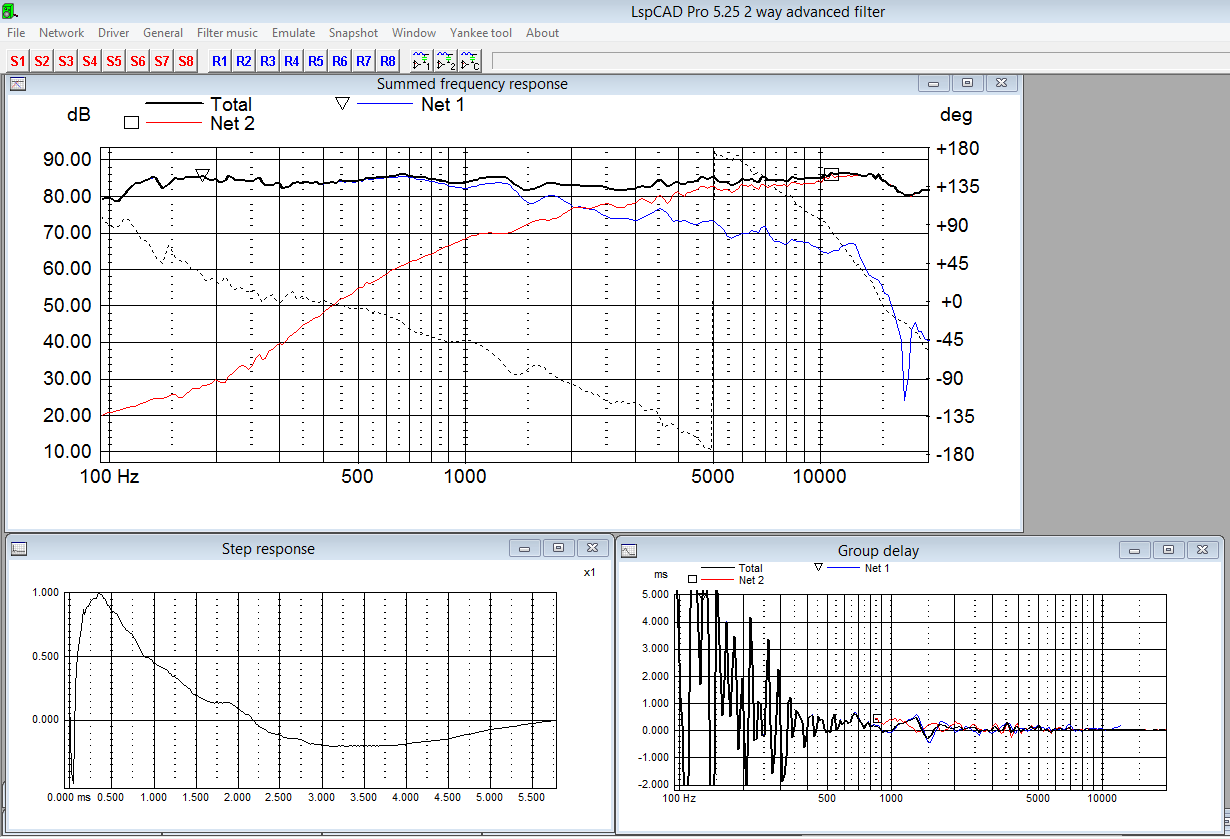Open the Emulate menu
1230x839 pixels.
tap(293, 33)
